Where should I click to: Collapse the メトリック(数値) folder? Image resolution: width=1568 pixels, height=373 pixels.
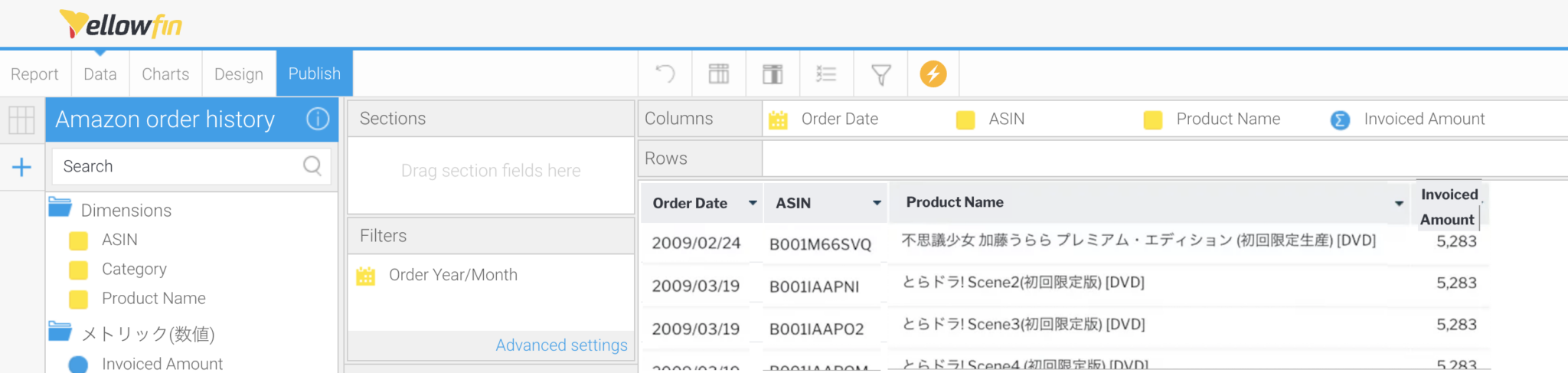click(60, 331)
